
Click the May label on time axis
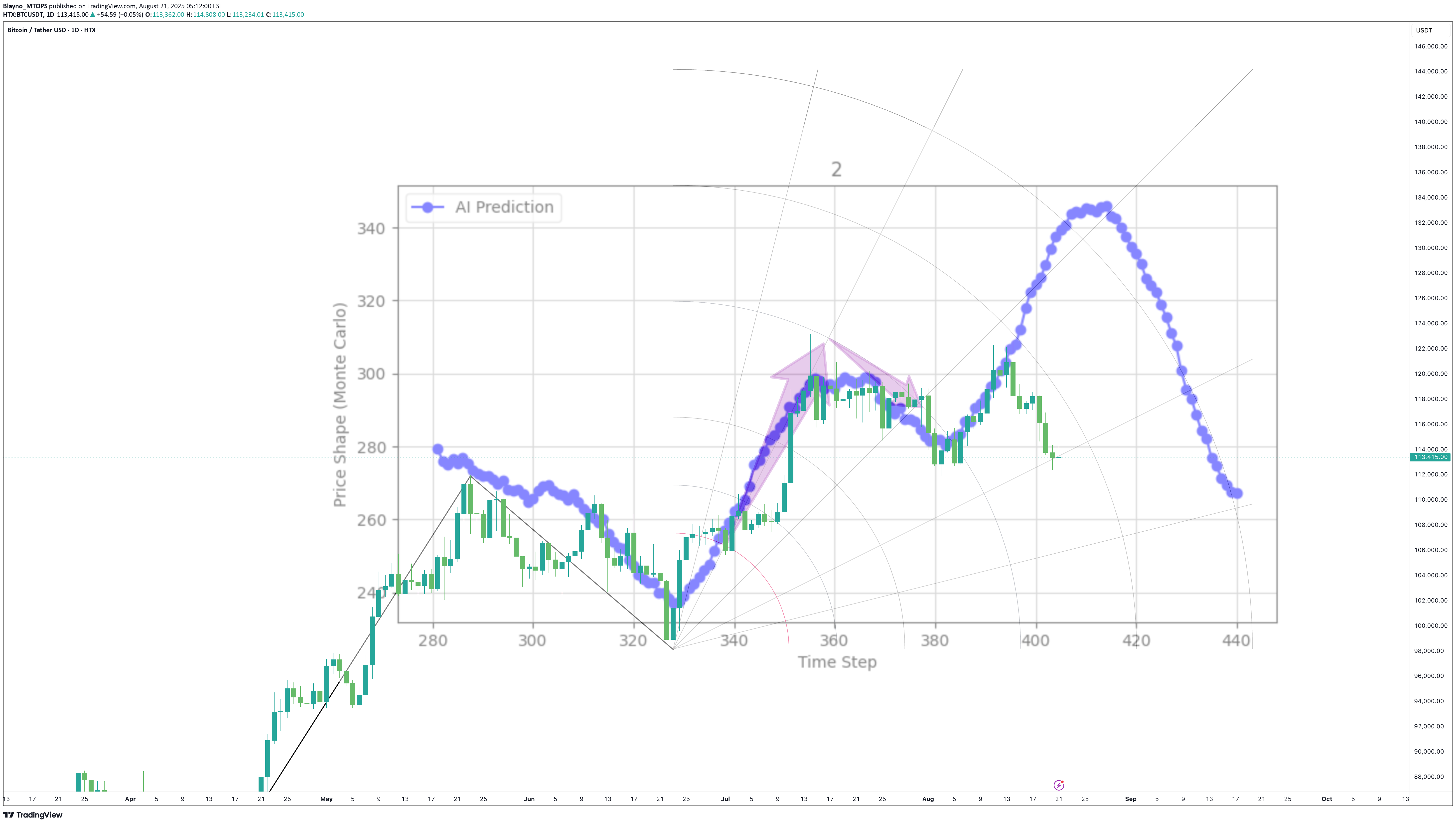click(326, 799)
